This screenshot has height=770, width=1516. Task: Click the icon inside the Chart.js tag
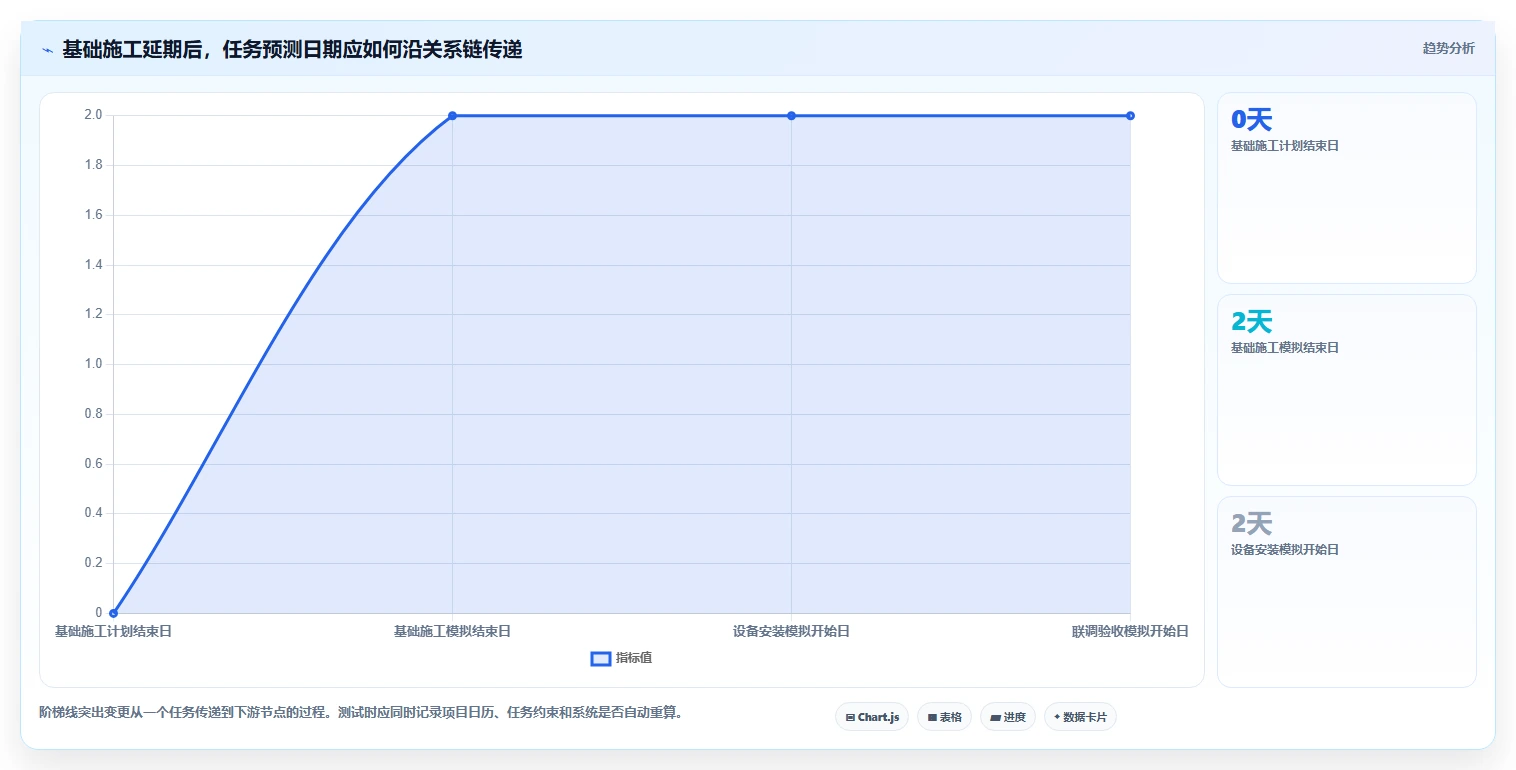point(850,717)
